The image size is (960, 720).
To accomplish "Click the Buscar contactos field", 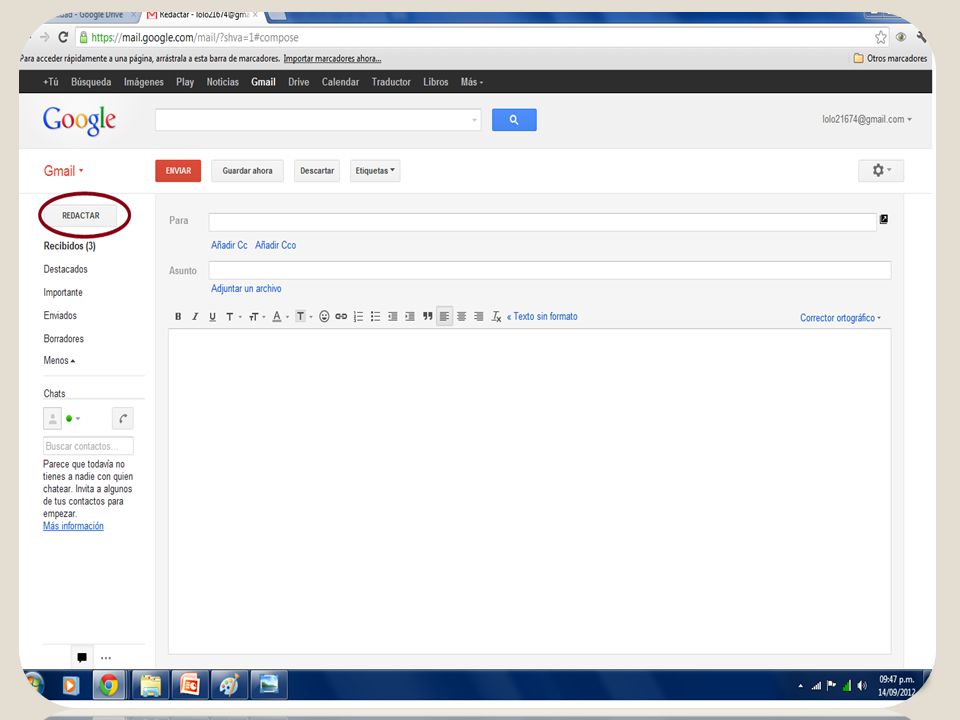I will click(x=88, y=446).
